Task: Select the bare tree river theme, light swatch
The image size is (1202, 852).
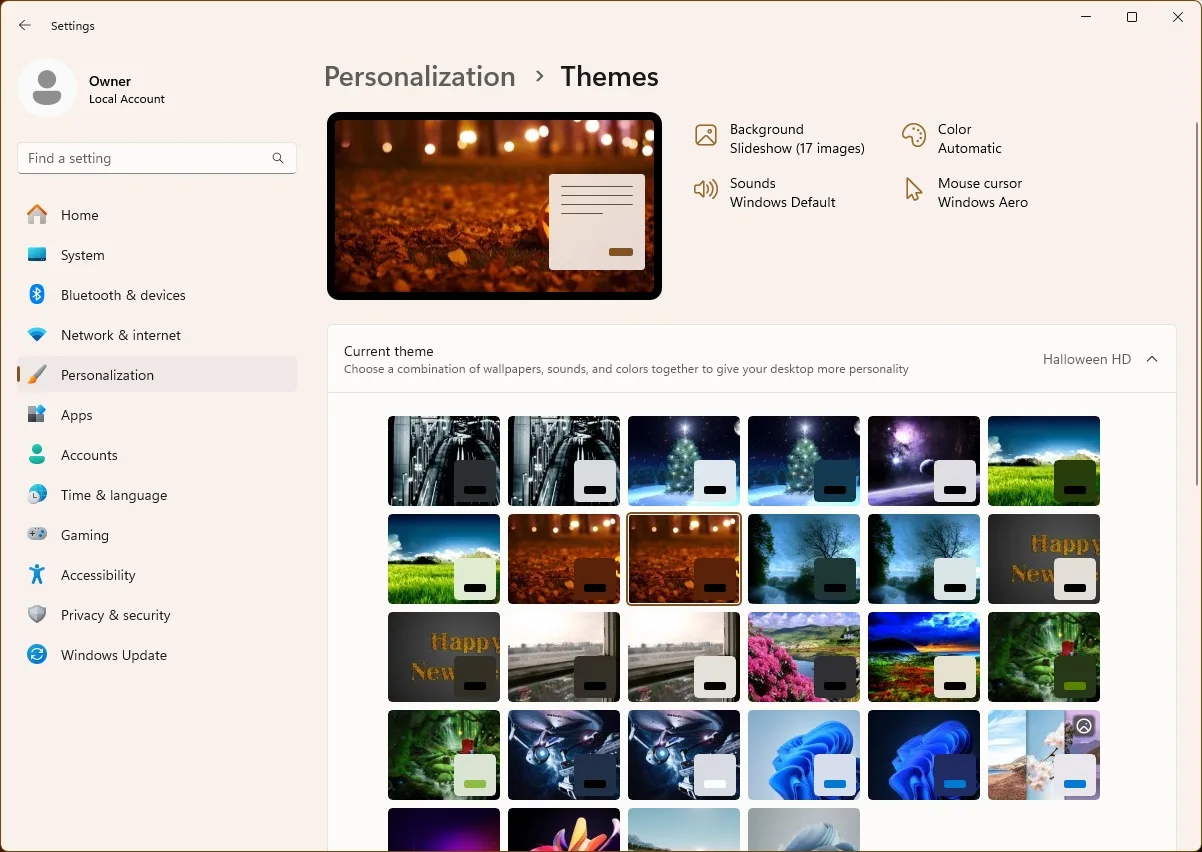Action: click(x=924, y=559)
